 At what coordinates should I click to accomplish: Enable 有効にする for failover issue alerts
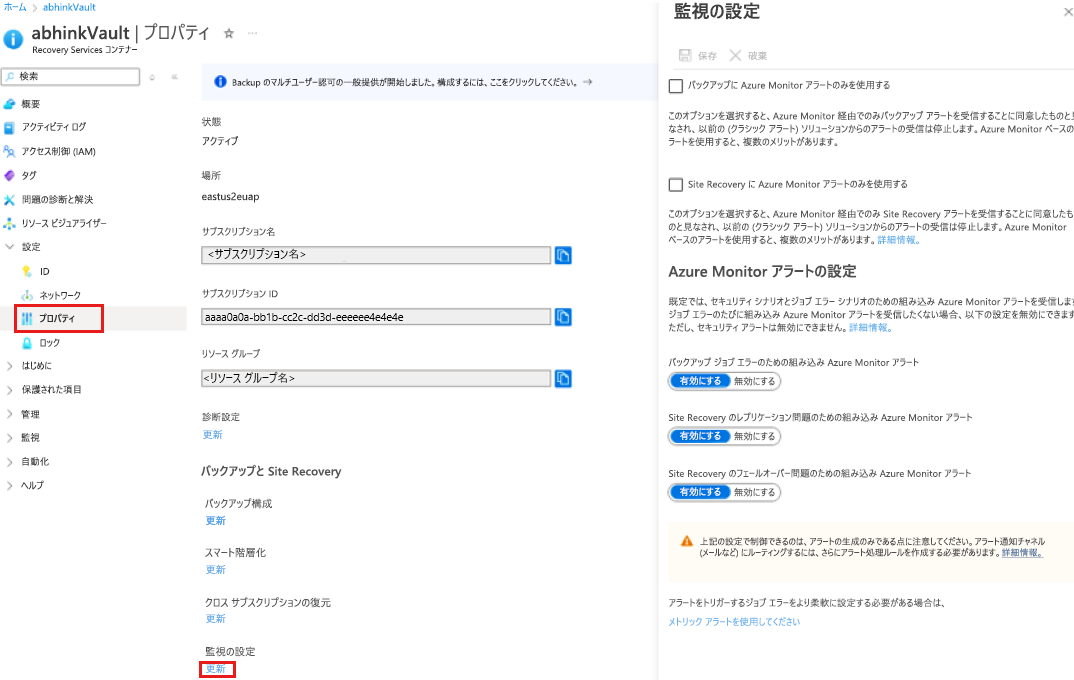[700, 492]
